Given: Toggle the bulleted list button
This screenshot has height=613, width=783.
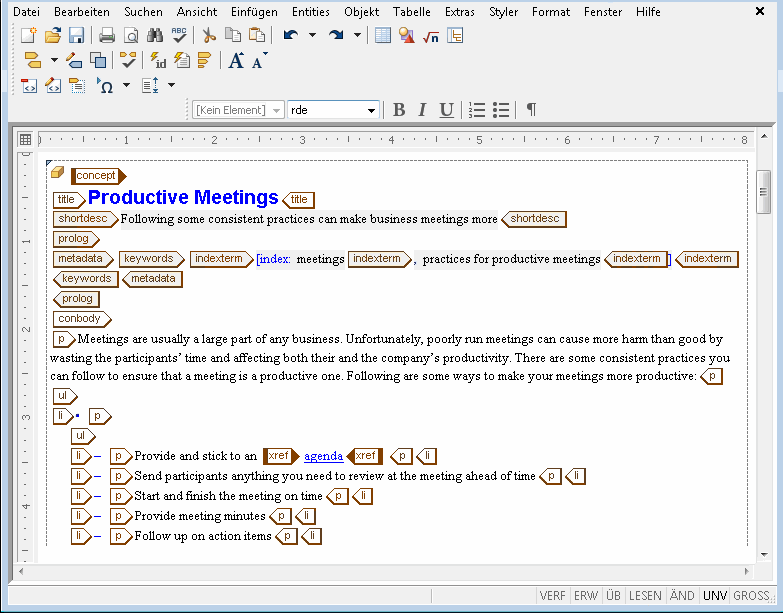Looking at the screenshot, I should click(x=501, y=110).
